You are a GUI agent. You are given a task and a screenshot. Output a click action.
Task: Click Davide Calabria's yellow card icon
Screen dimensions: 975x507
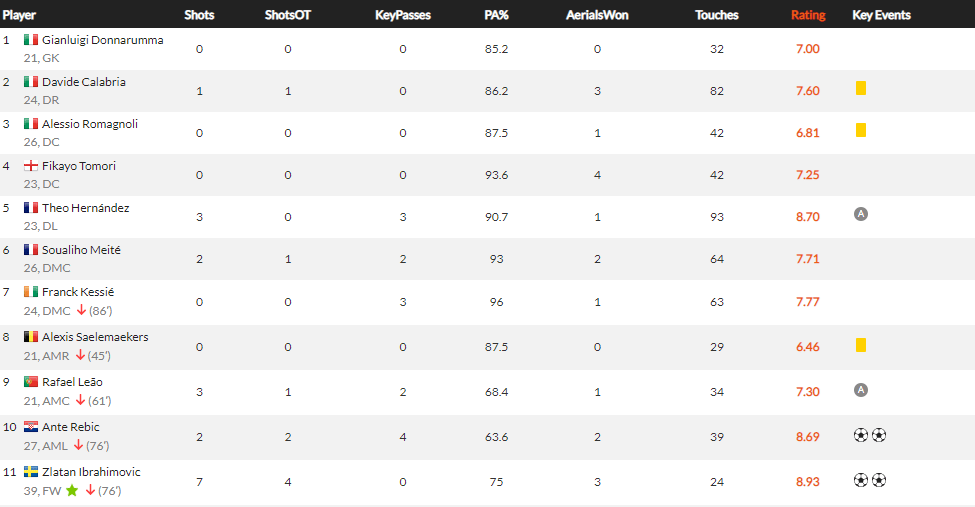point(861,88)
